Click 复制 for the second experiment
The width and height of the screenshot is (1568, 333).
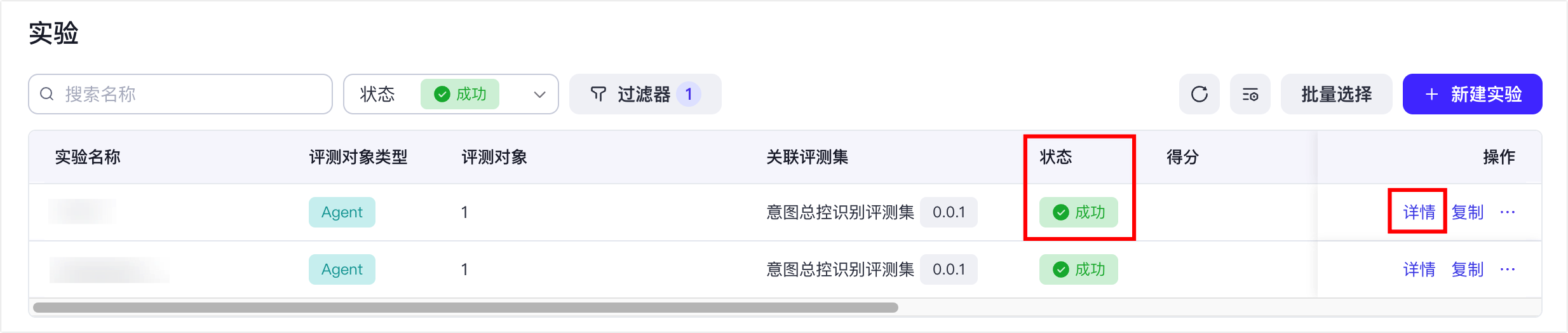coord(1467,269)
